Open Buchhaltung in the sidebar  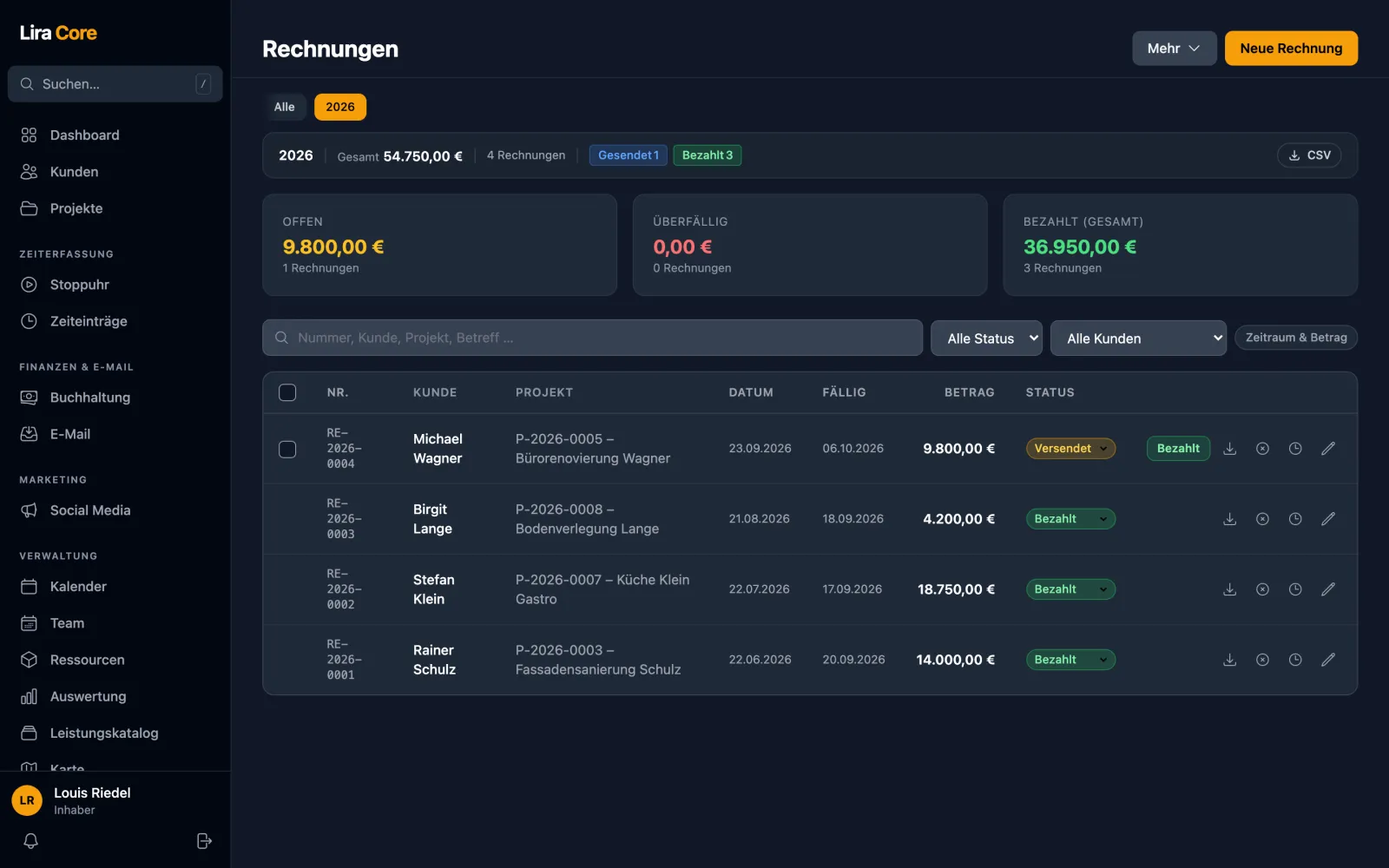click(115, 398)
